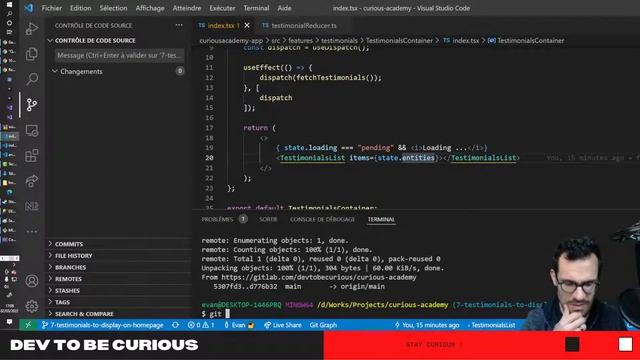
Task: Click the VS Code logo icon
Action: tap(28, 8)
